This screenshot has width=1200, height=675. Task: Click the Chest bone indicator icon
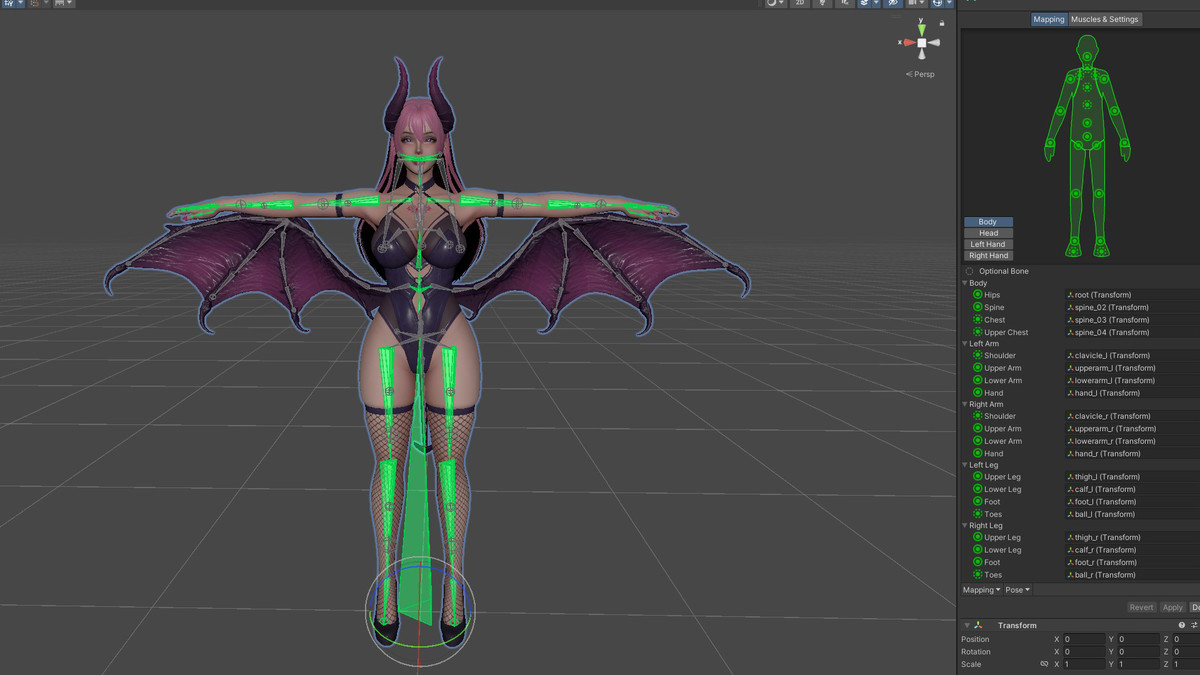[x=977, y=320]
